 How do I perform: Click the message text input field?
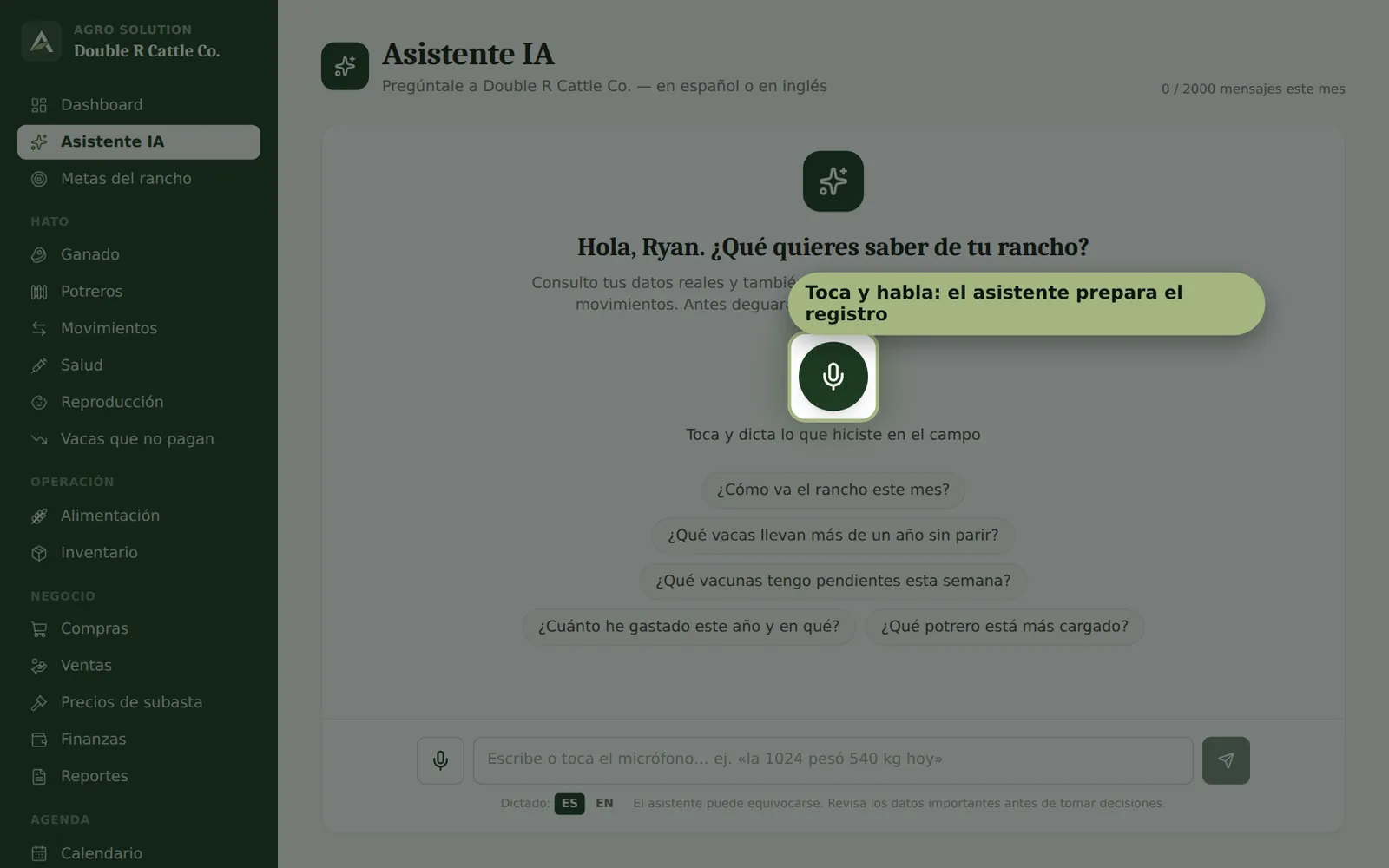point(833,760)
